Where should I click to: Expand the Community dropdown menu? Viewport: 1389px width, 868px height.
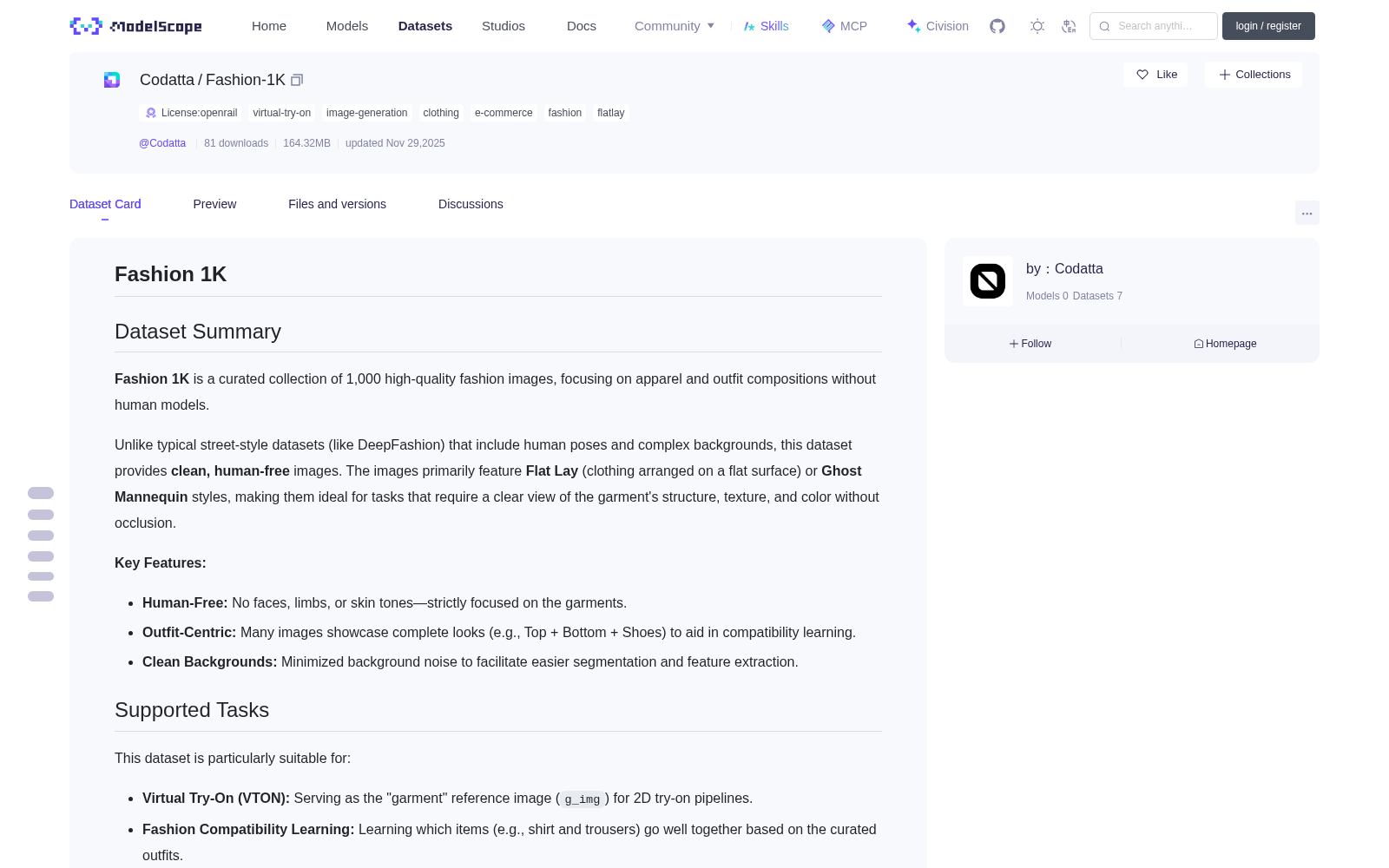[675, 26]
